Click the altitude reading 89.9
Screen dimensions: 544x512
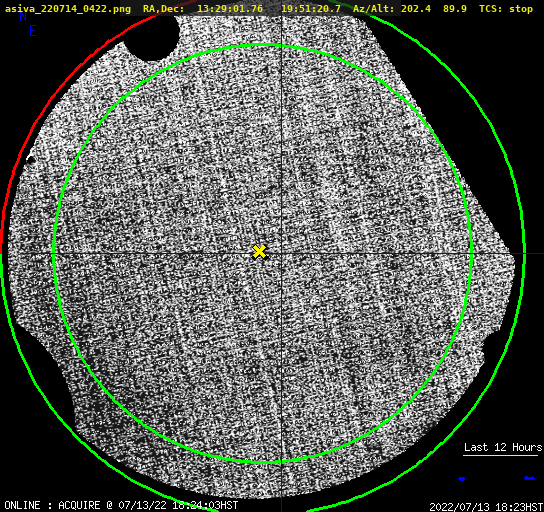[455, 9]
